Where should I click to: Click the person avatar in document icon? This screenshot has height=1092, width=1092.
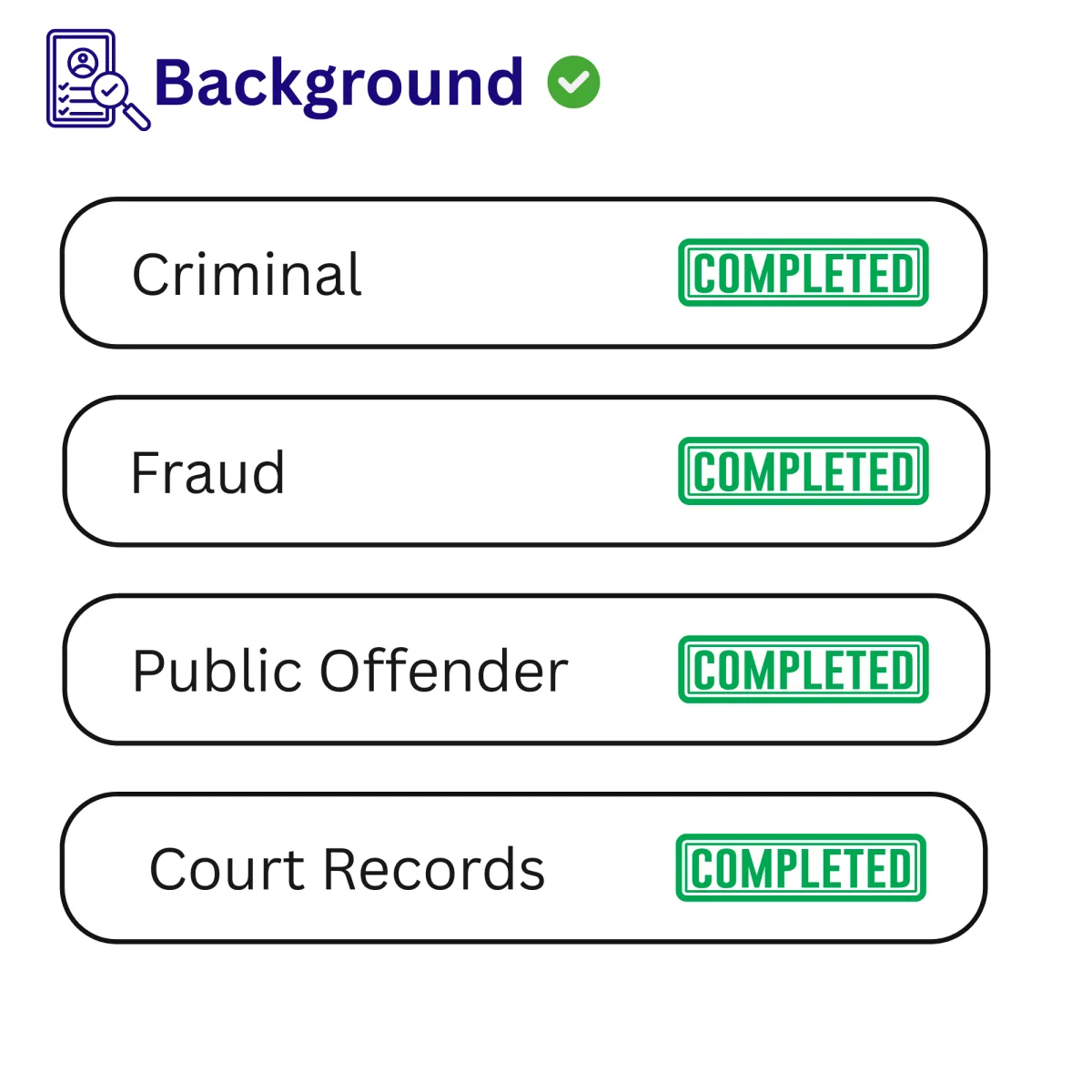point(83,62)
